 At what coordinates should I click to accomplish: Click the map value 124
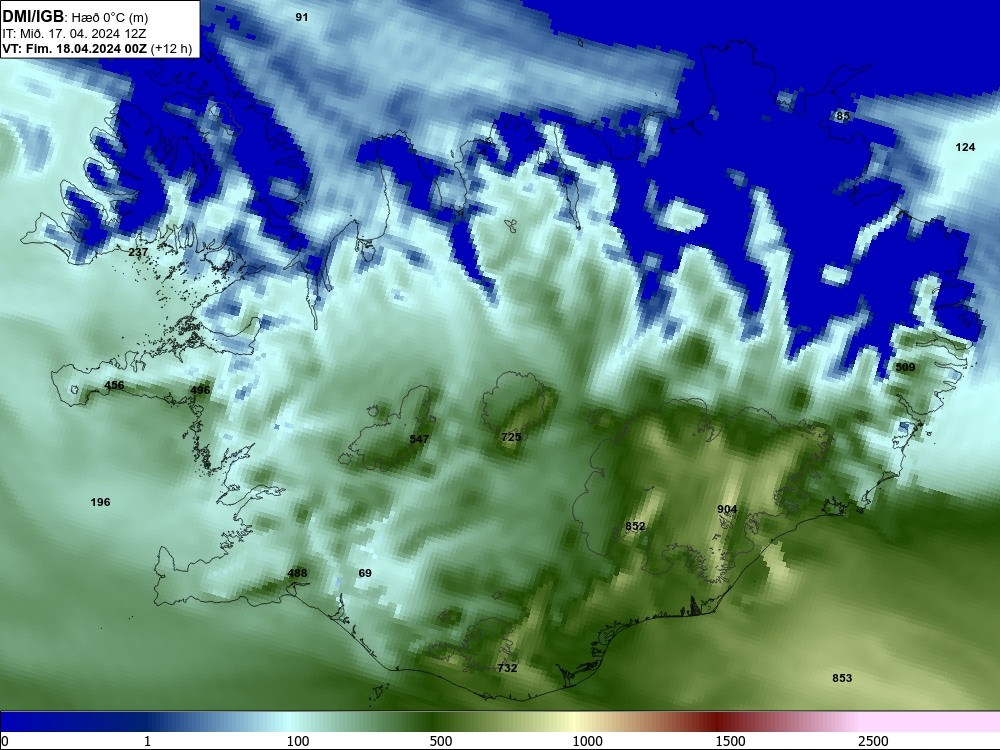(965, 147)
